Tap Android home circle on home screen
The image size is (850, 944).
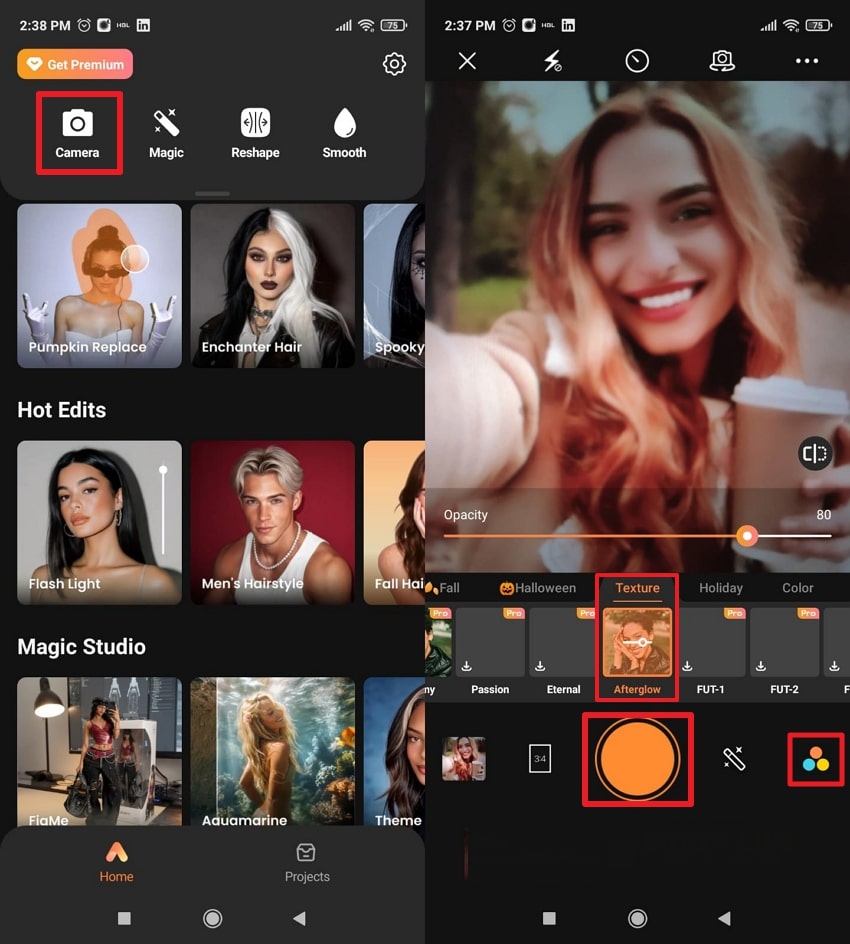click(212, 918)
